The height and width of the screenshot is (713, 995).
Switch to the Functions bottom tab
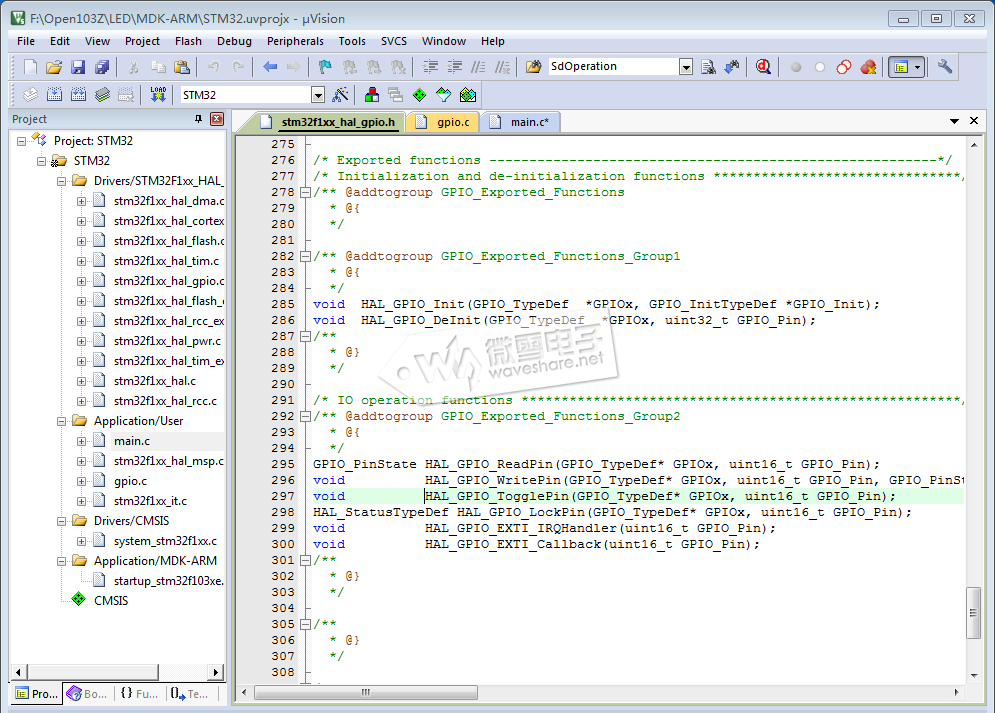[x=140, y=694]
